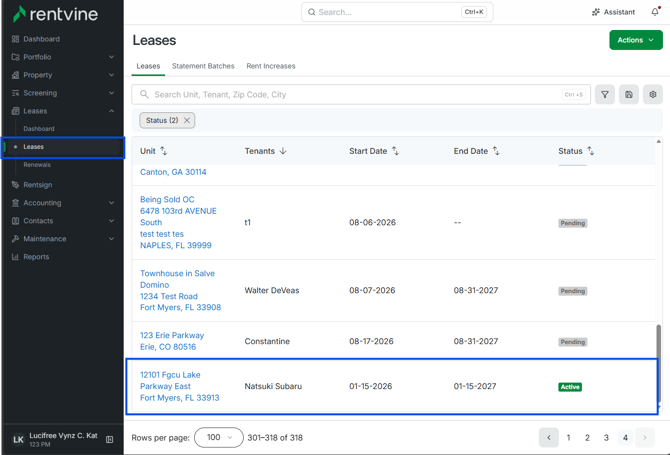Click the Maintenance wrench icon

coord(15,238)
